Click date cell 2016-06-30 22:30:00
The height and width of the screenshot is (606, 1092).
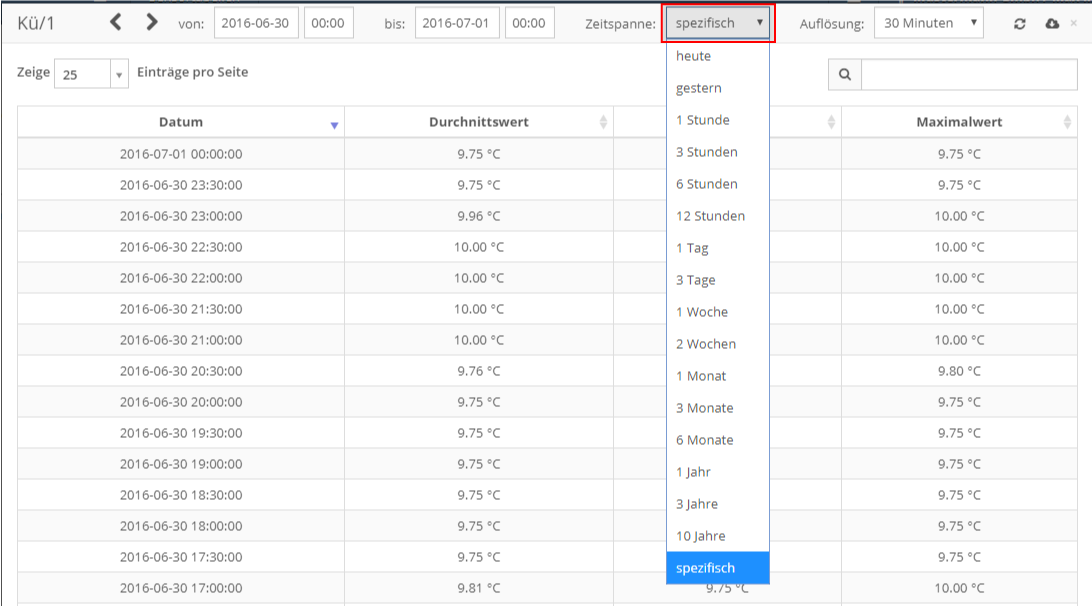[x=181, y=247]
